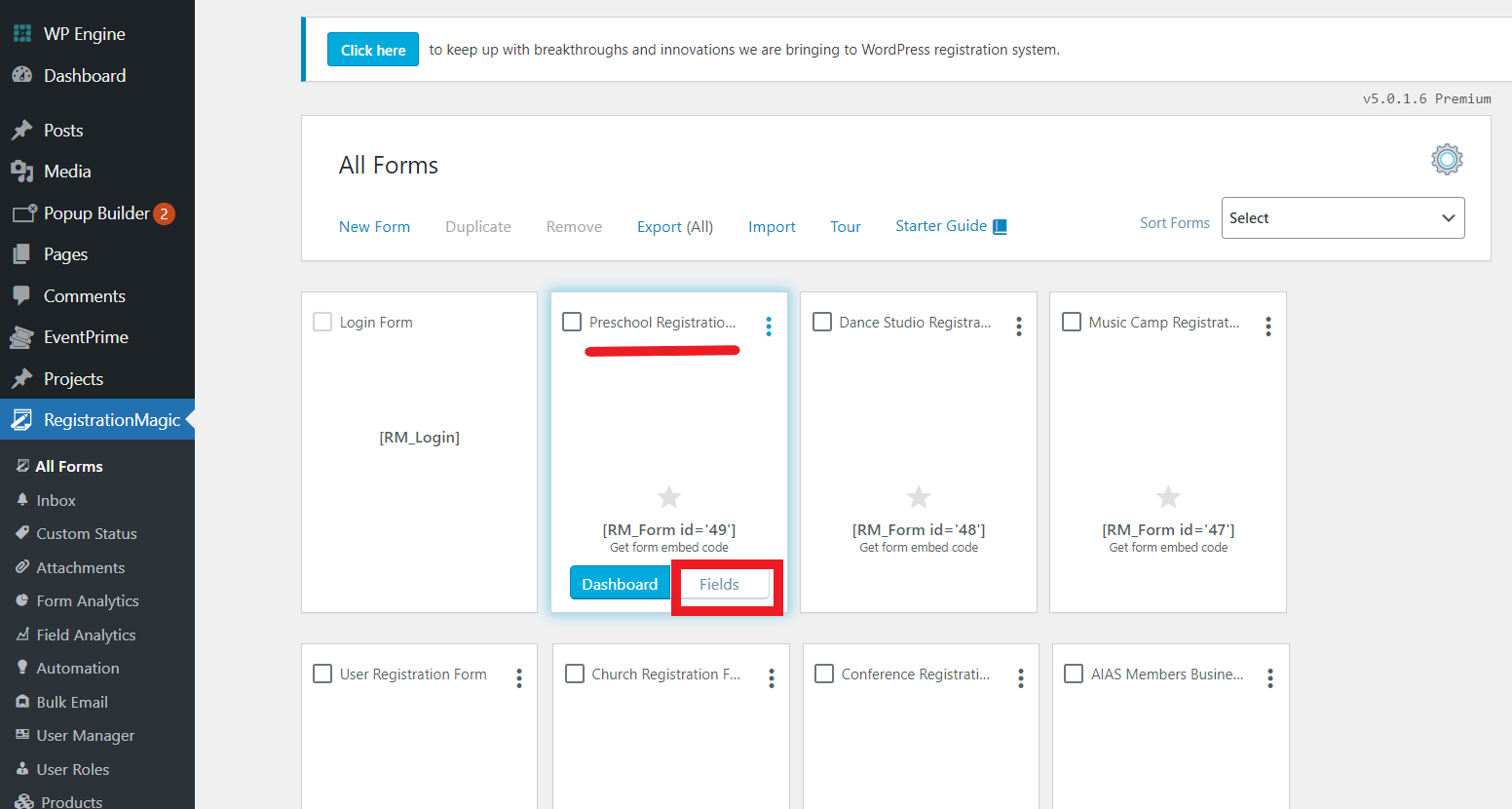Click the Form Analytics pie chart icon
This screenshot has width=1512, height=809.
[22, 600]
